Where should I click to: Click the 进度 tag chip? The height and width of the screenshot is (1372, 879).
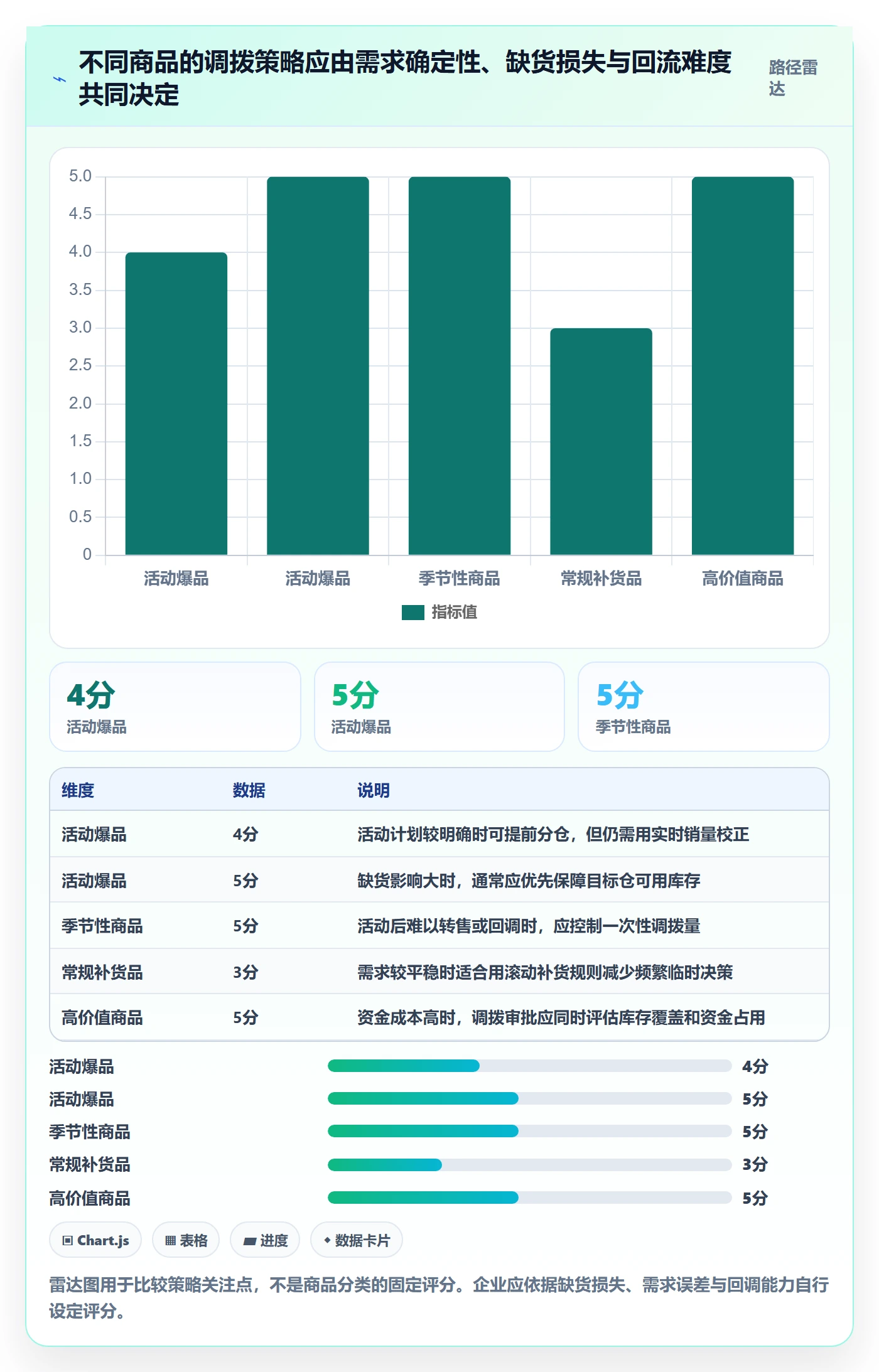265,1240
